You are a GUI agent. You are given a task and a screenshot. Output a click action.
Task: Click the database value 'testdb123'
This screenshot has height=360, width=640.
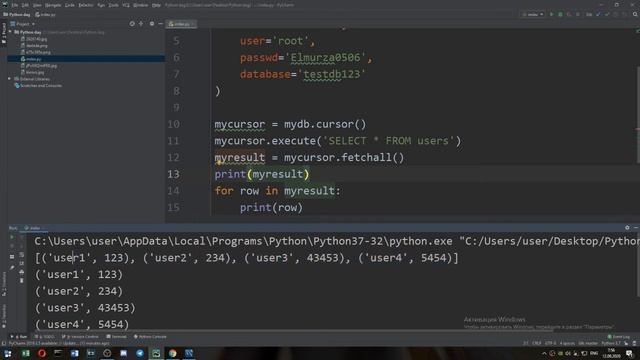coord(331,74)
